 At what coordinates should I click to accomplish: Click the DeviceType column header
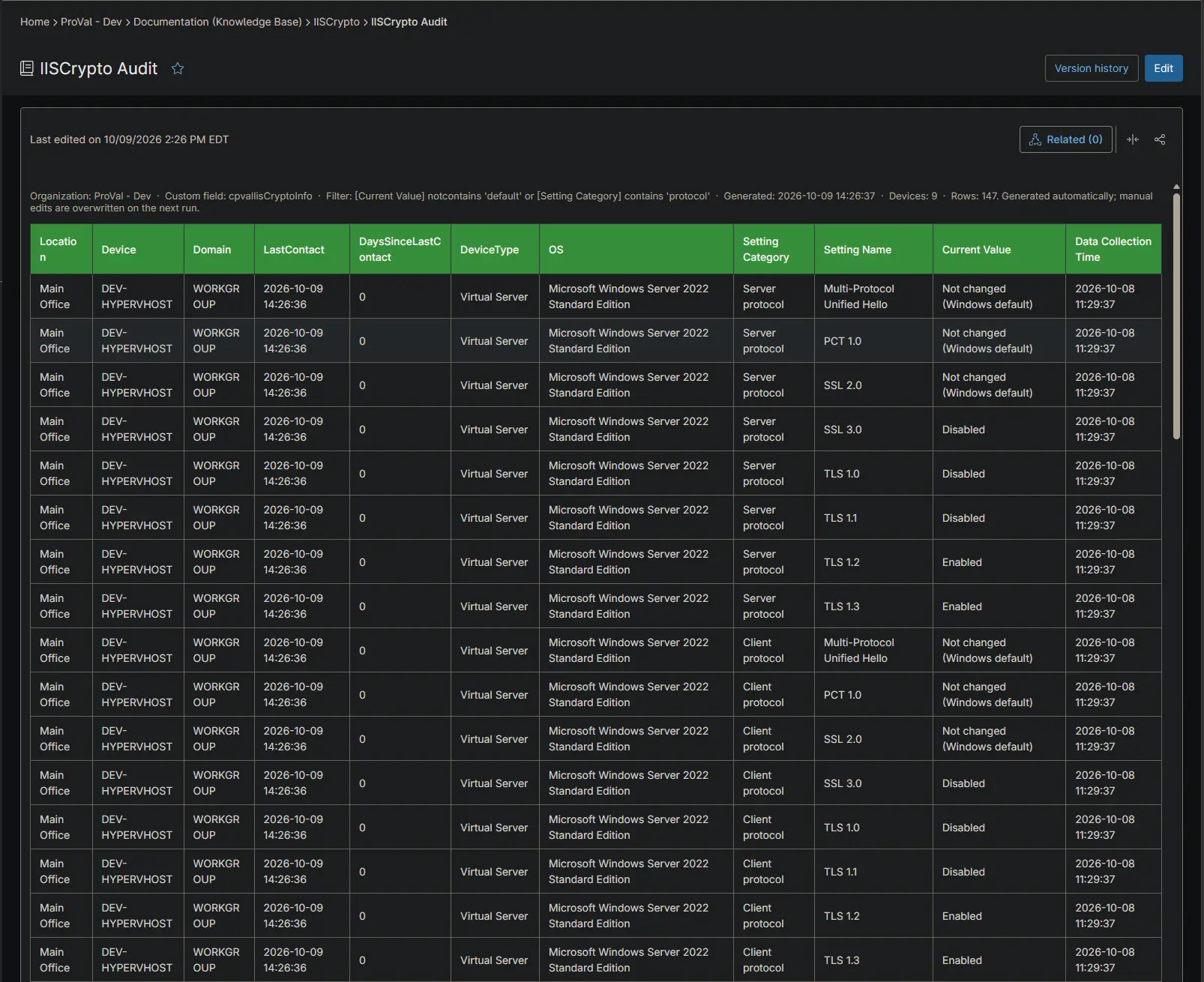coord(495,249)
